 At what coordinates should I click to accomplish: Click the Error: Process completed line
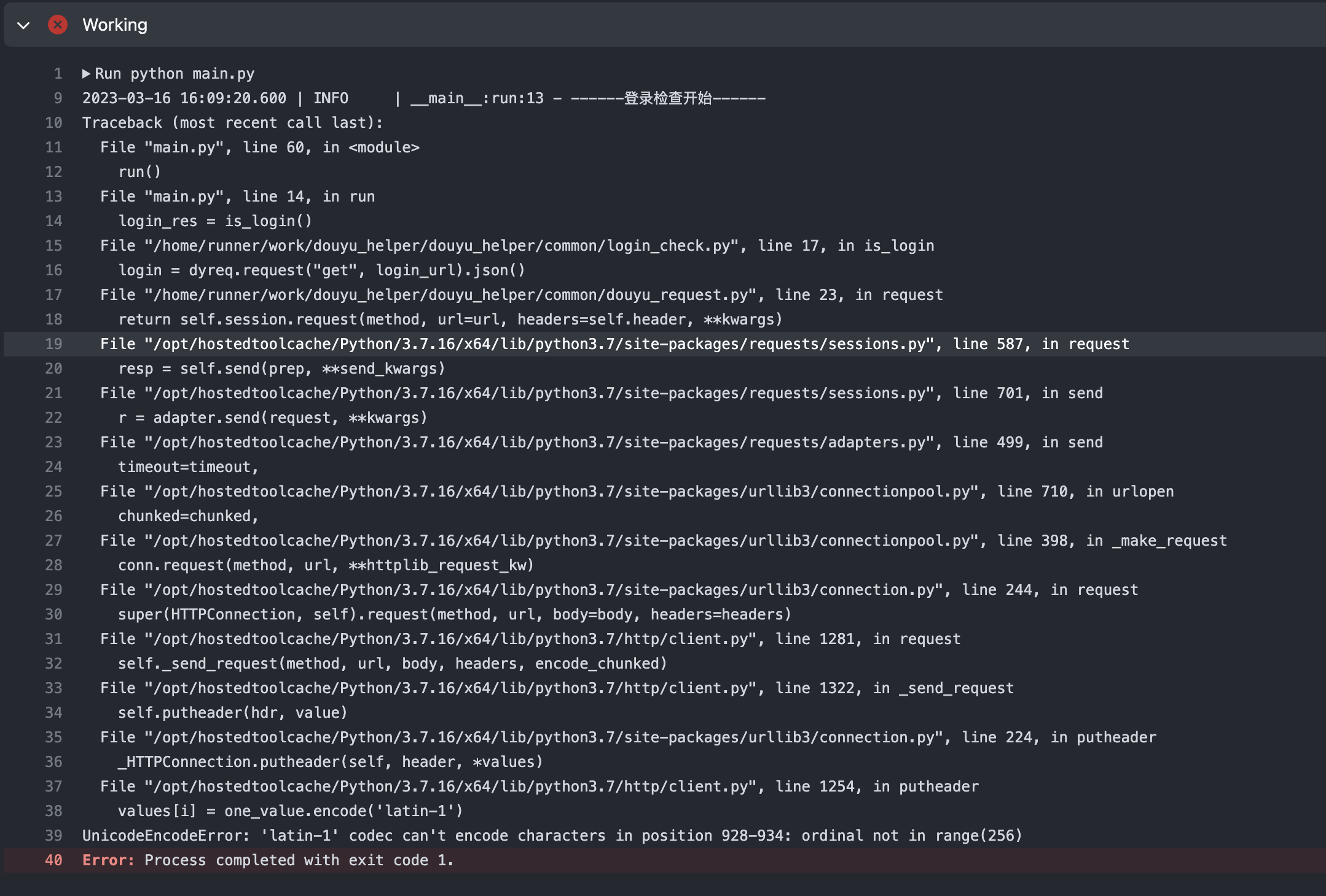(268, 860)
